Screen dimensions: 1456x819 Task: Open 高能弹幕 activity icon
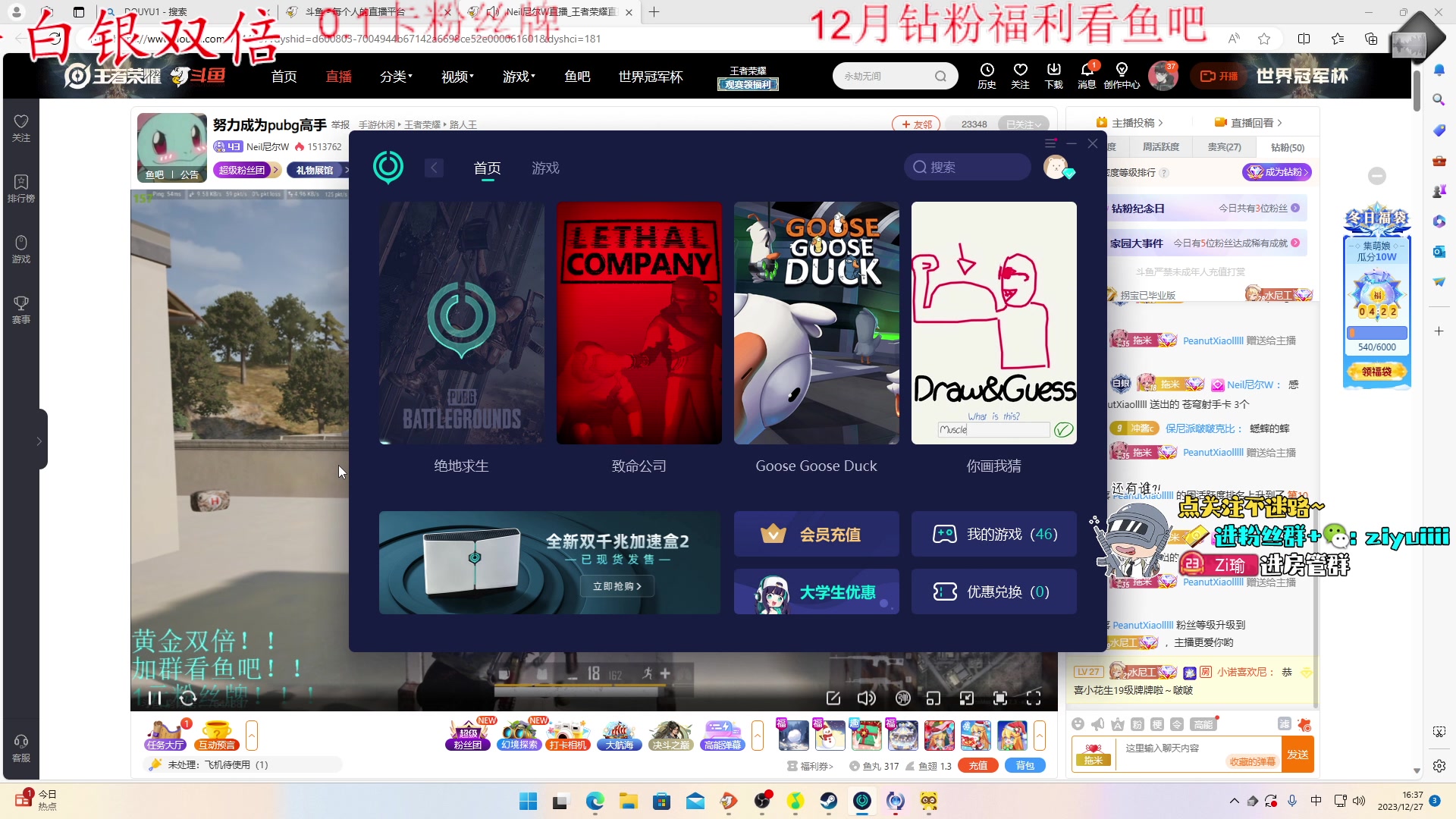722,735
